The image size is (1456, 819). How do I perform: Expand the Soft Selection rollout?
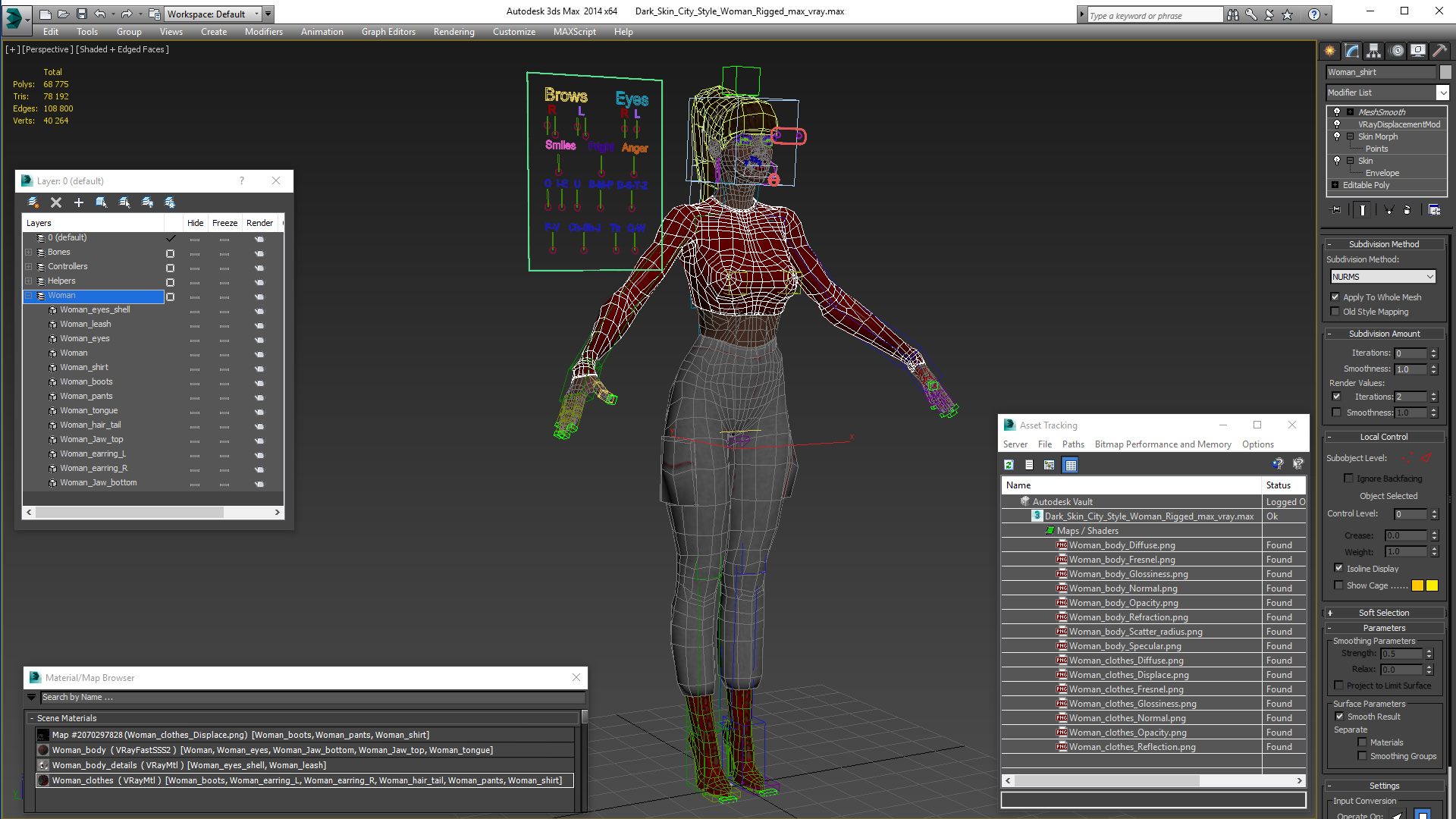coord(1384,613)
